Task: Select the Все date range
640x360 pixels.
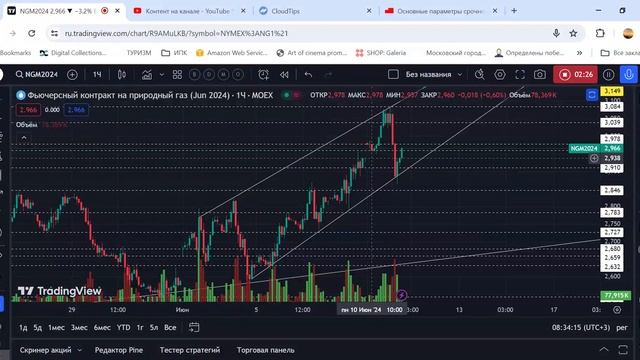Action: 170,327
